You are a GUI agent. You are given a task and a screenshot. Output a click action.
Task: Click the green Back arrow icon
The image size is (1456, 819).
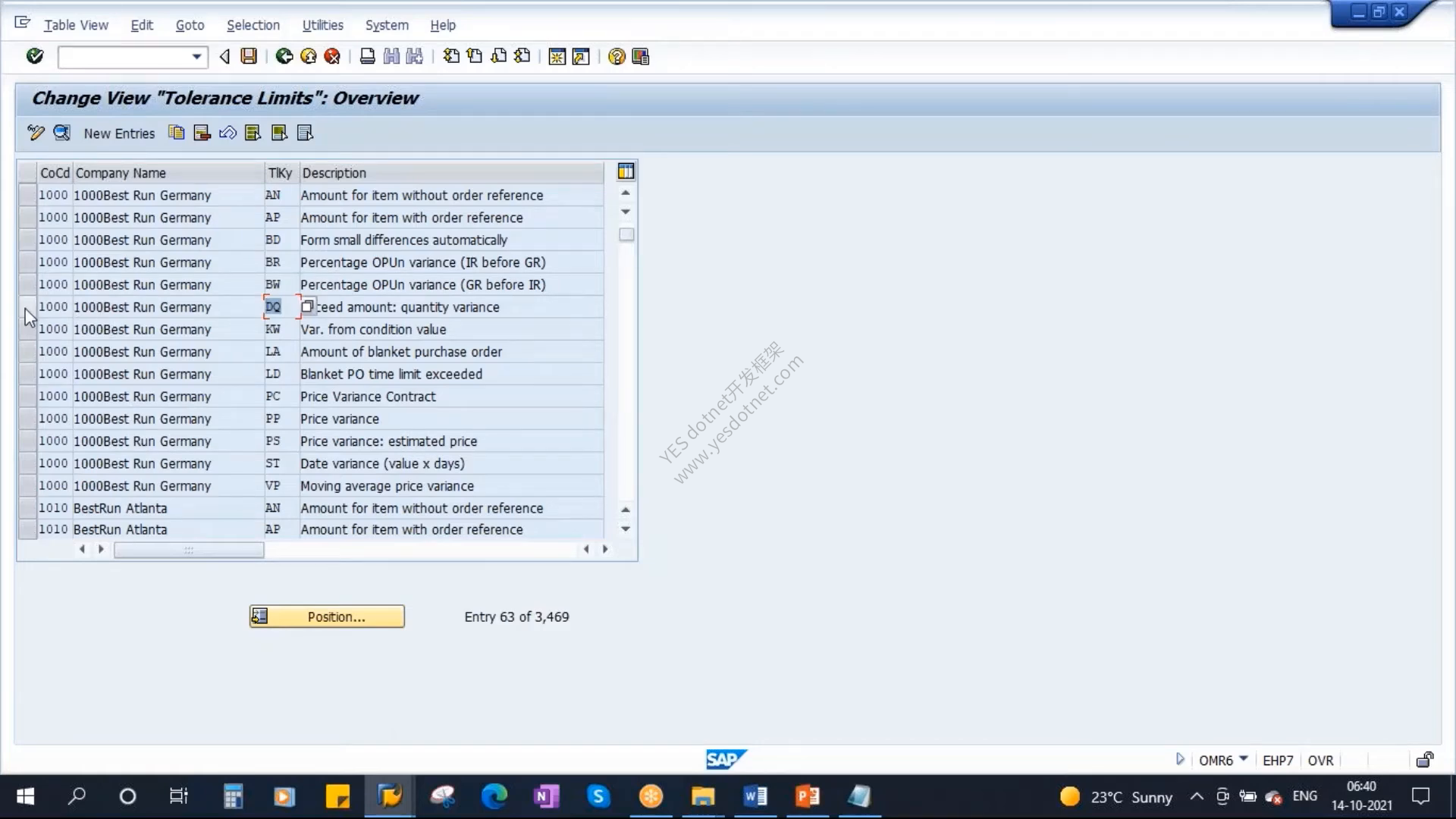tap(284, 56)
